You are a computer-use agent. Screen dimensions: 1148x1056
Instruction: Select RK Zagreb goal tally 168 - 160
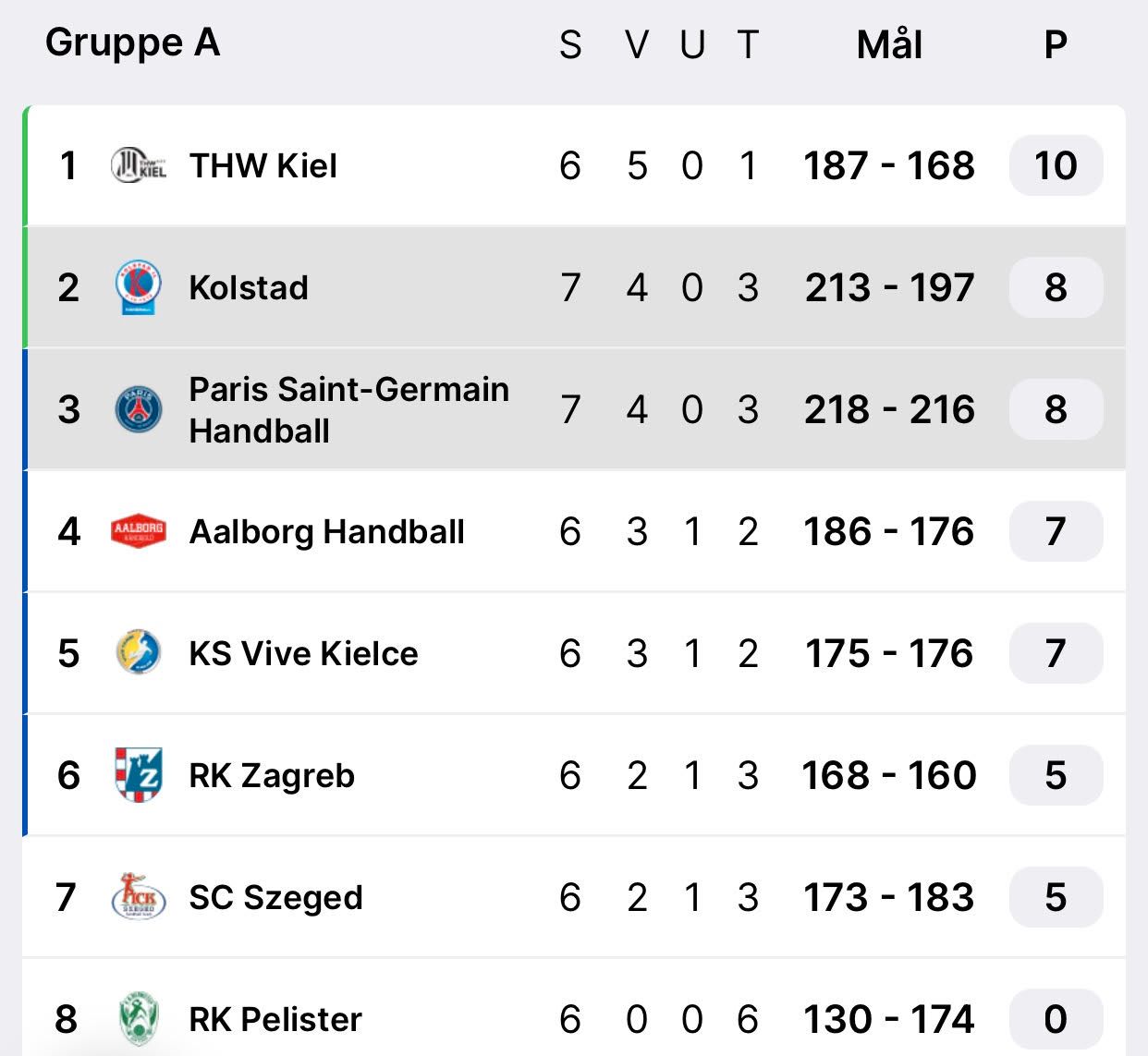point(889,775)
